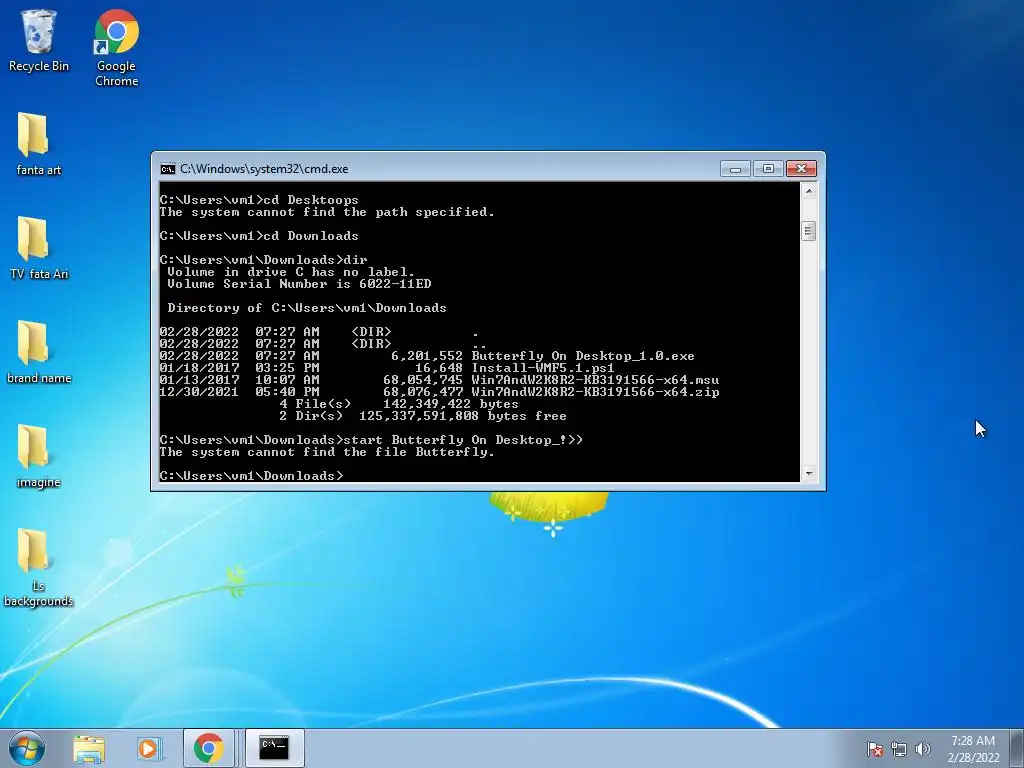Click the cmd vertical scrollbar thumb

point(808,231)
